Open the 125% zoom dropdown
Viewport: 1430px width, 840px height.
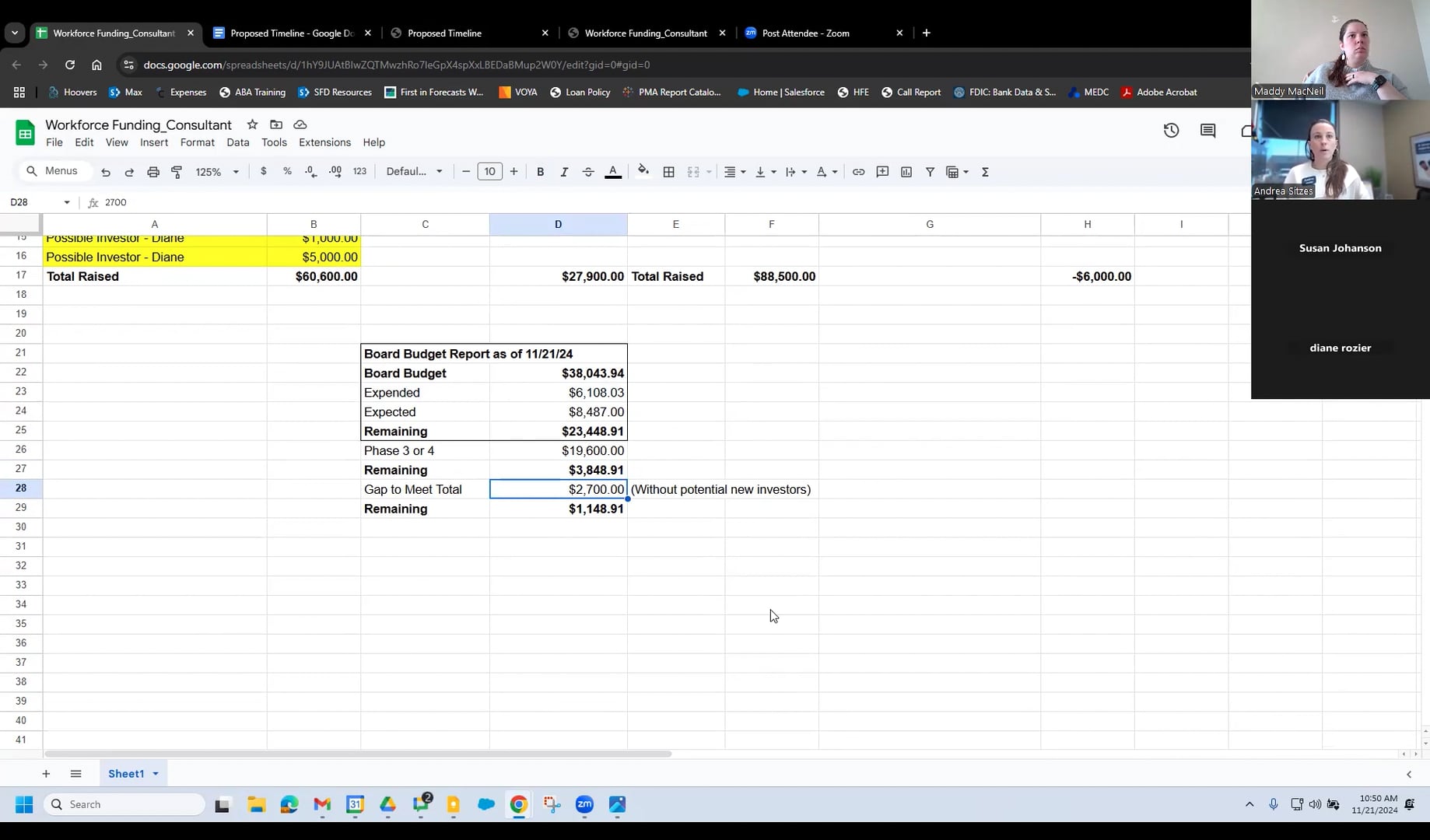coord(216,172)
